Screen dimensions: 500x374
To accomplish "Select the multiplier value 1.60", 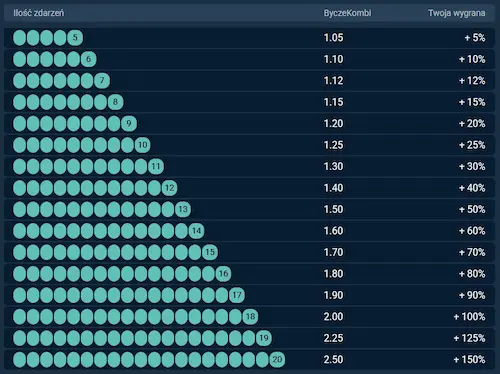I will click(x=333, y=231).
